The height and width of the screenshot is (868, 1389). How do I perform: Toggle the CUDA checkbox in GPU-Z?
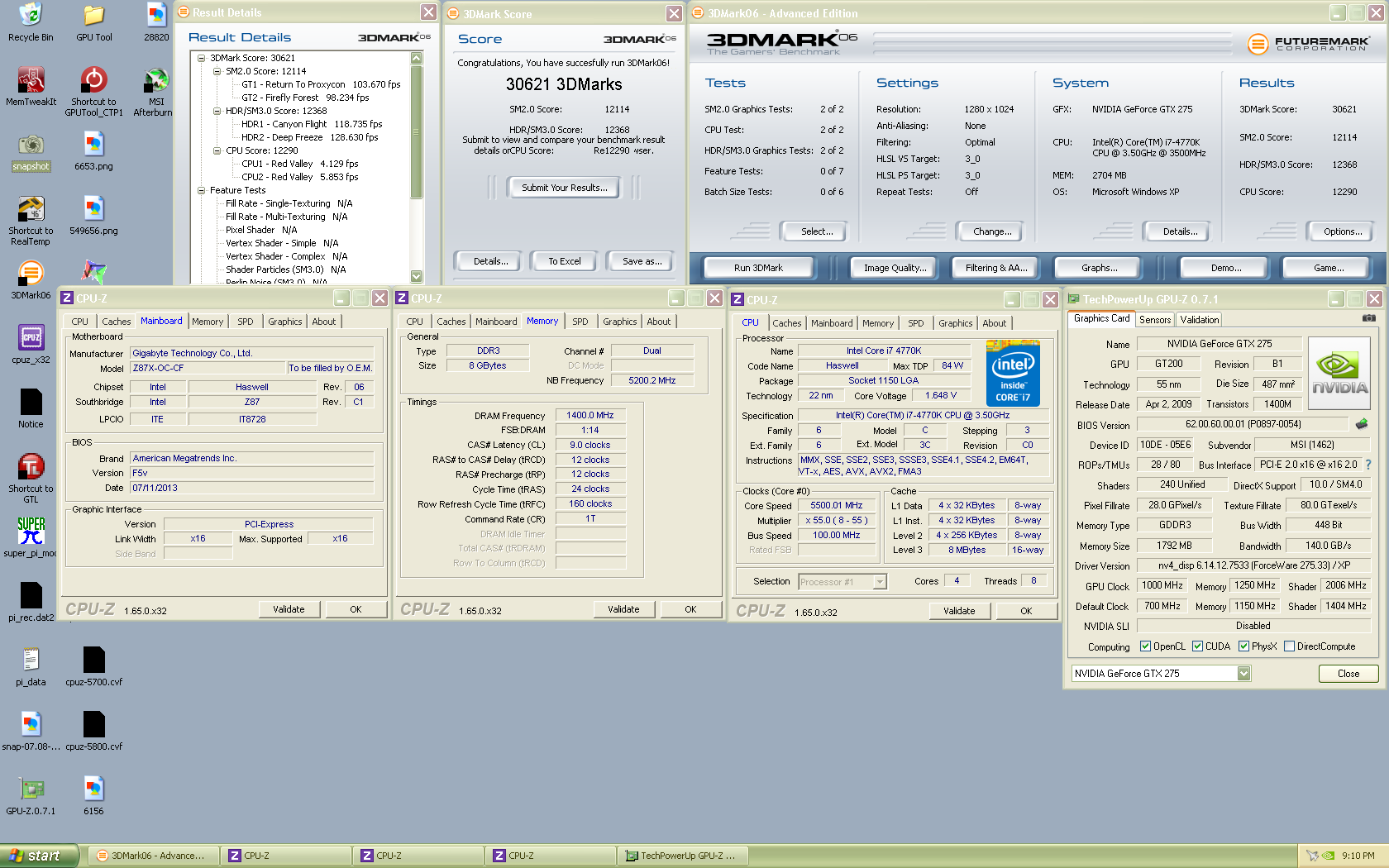click(x=1197, y=646)
